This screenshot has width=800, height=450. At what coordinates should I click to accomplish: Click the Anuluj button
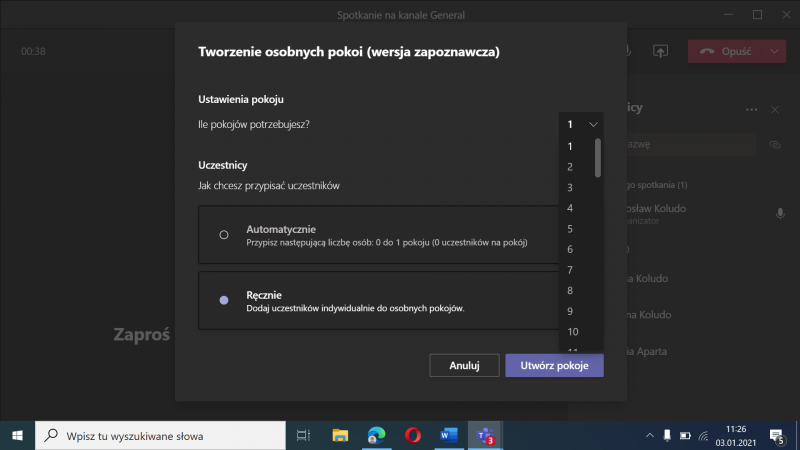(464, 365)
